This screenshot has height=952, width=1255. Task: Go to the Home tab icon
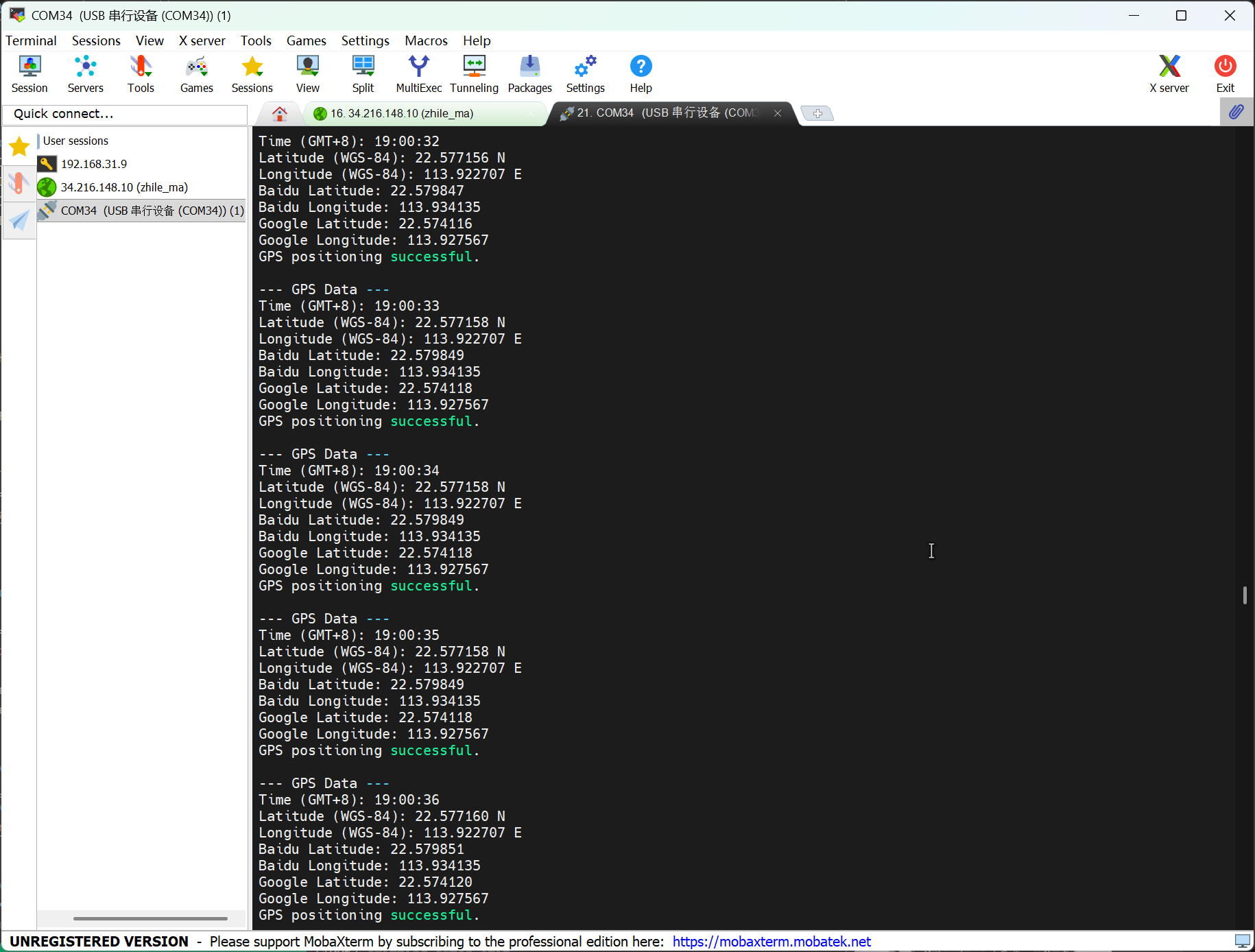click(280, 113)
